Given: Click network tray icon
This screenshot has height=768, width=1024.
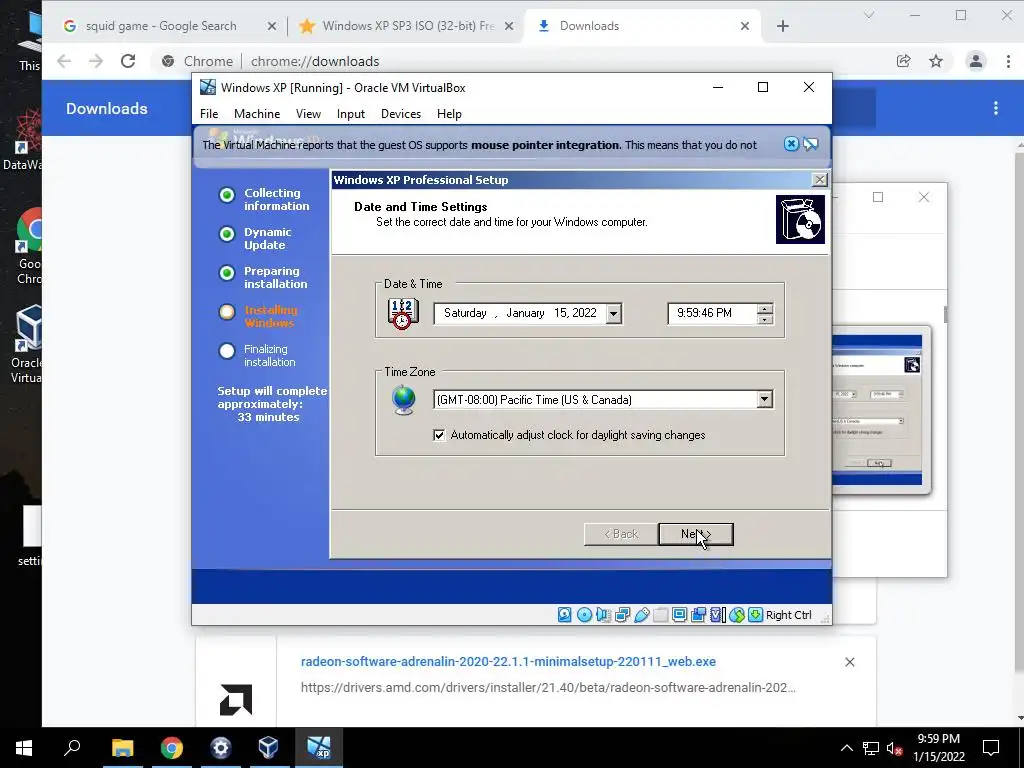Looking at the screenshot, I should click(871, 748).
